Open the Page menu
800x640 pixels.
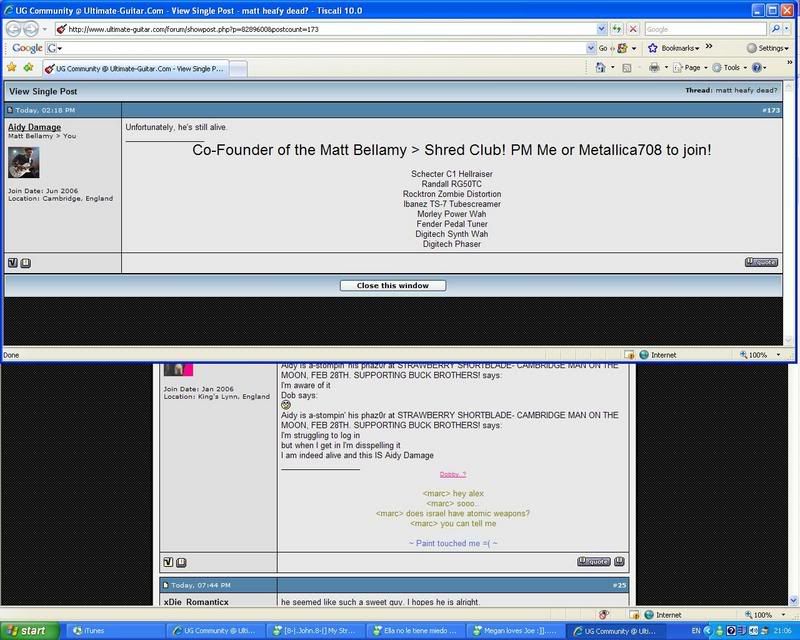[690, 67]
